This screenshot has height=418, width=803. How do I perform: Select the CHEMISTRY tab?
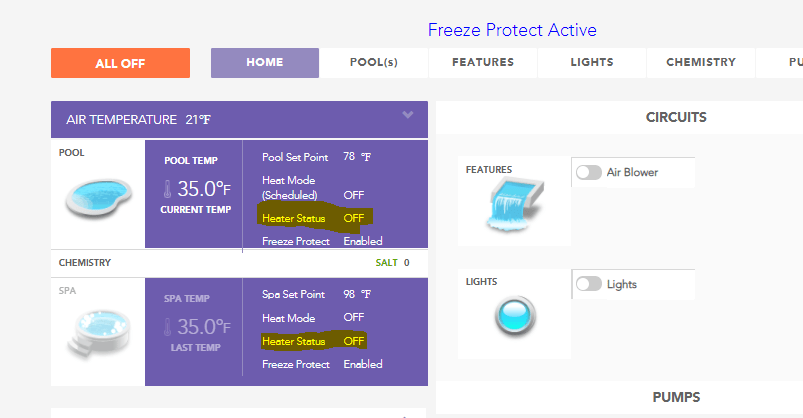point(701,62)
